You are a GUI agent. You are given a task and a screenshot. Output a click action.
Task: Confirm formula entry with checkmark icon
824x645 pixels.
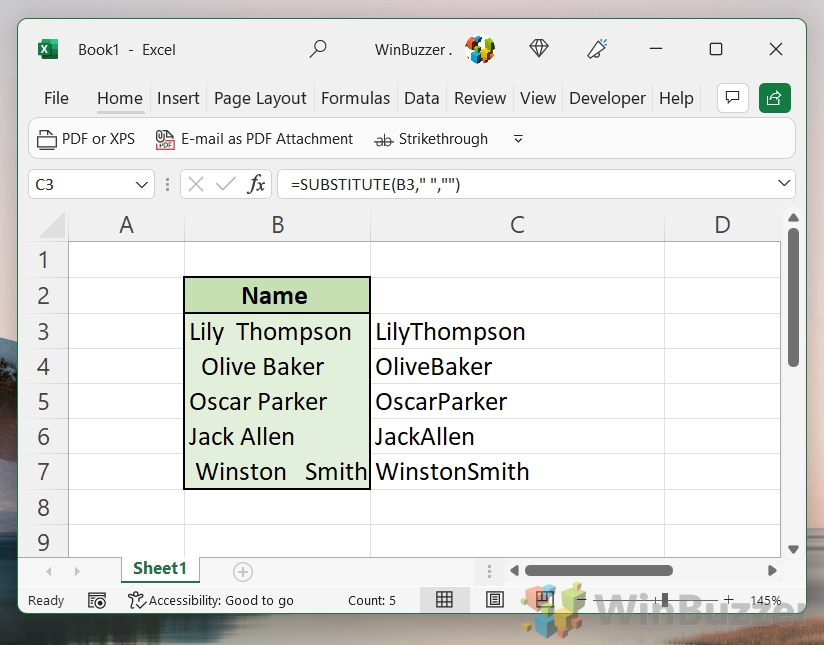pos(226,185)
